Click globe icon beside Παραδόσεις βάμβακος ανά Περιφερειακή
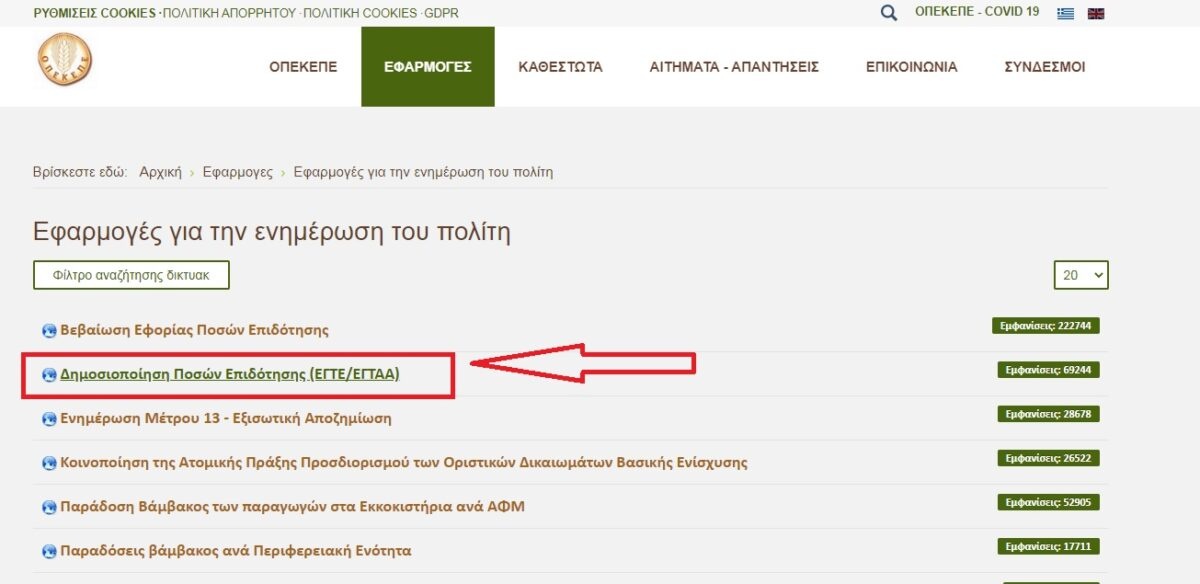 49,551
